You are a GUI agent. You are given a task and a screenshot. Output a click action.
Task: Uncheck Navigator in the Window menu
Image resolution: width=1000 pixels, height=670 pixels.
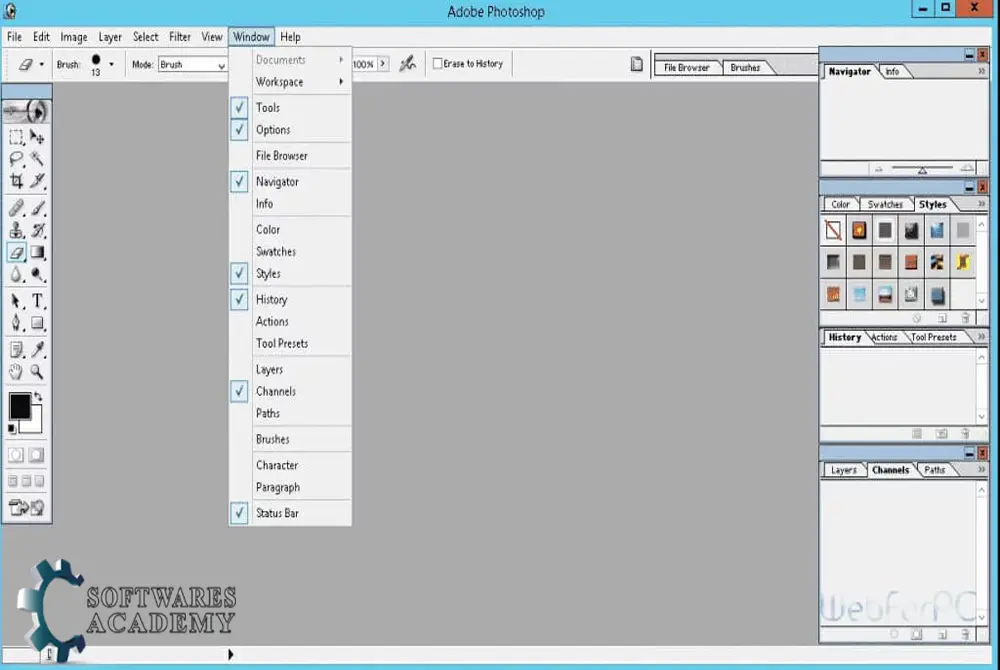239,182
